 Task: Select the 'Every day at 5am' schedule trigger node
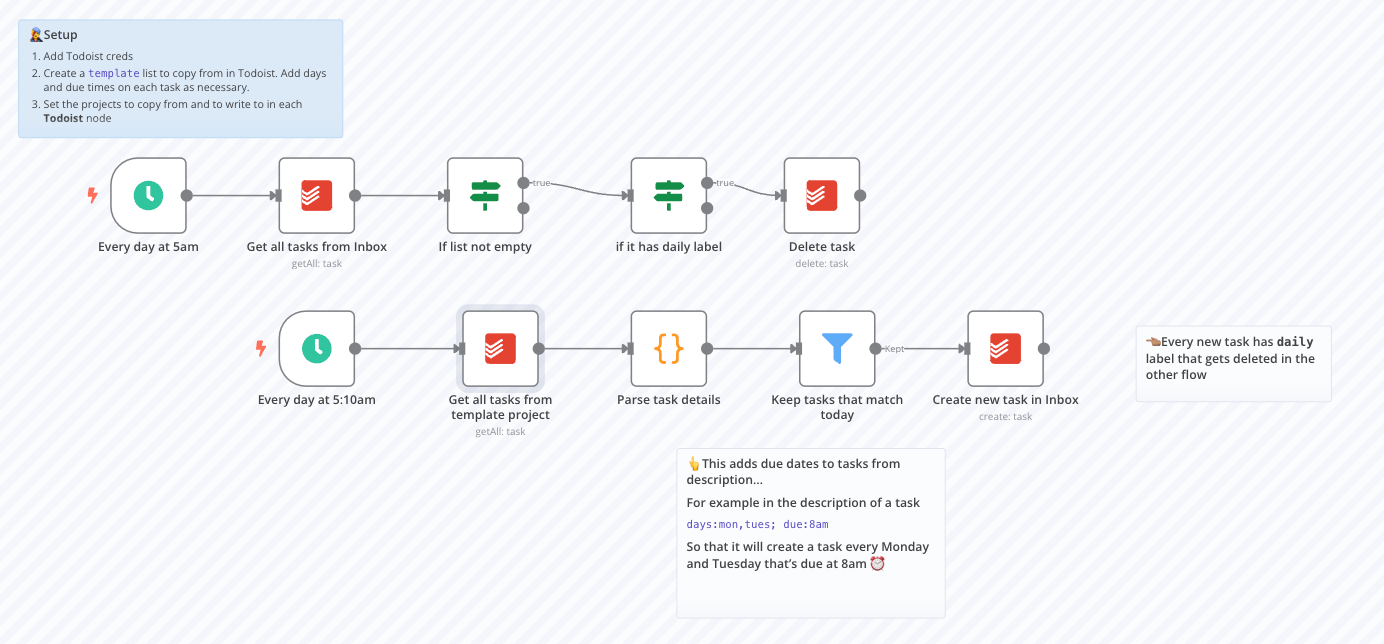pyautogui.click(x=148, y=195)
